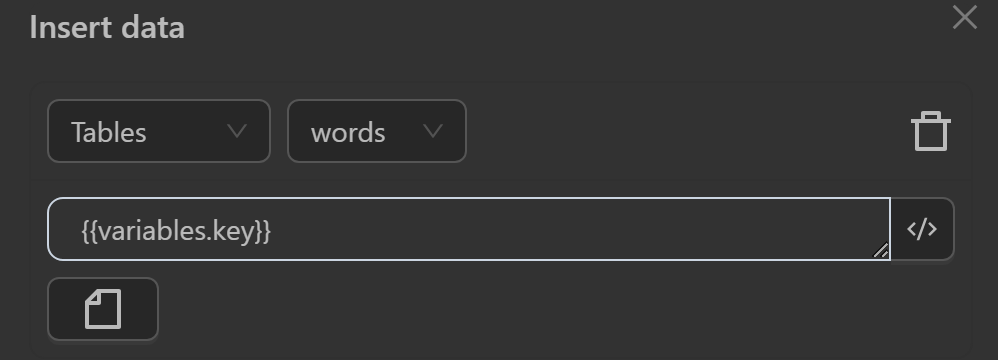
Task: Close the Insert data dialog
Action: tap(965, 17)
